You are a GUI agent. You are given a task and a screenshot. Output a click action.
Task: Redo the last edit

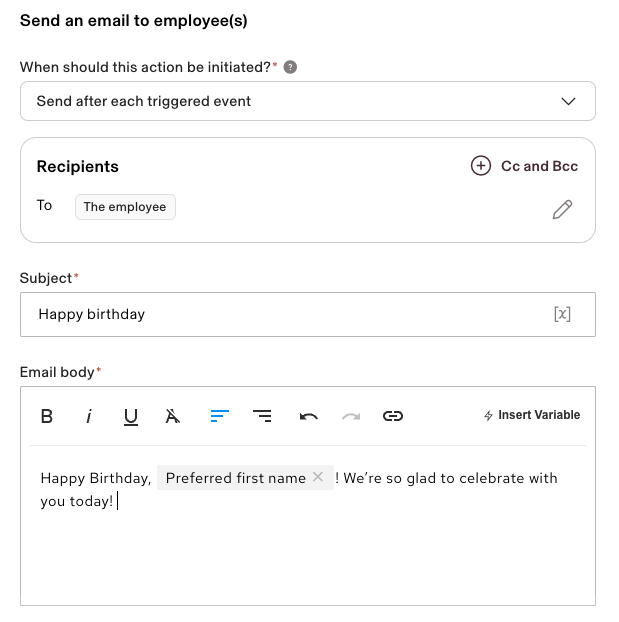pyautogui.click(x=351, y=416)
